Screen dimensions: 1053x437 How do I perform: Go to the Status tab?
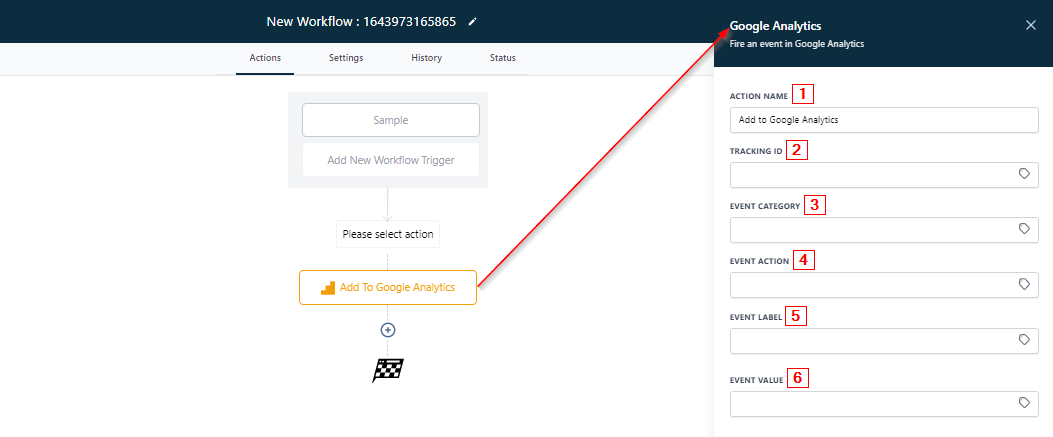503,58
